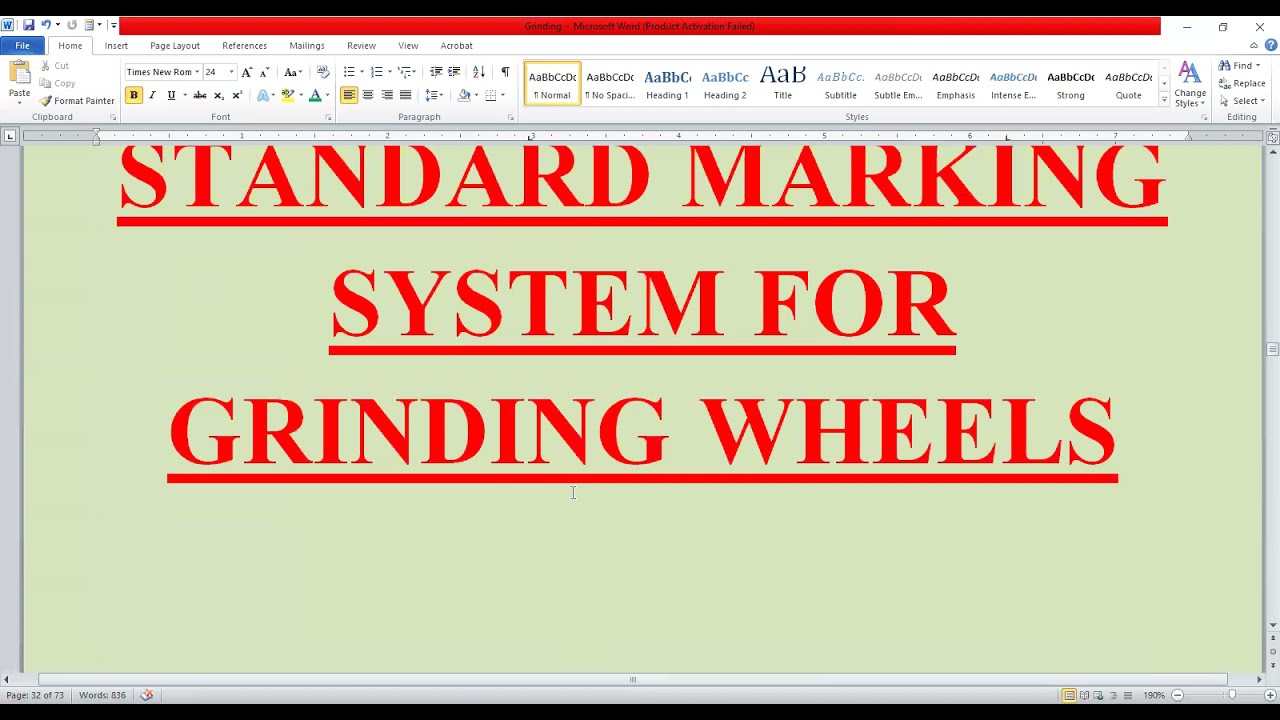Click the Find command

(x=1241, y=66)
